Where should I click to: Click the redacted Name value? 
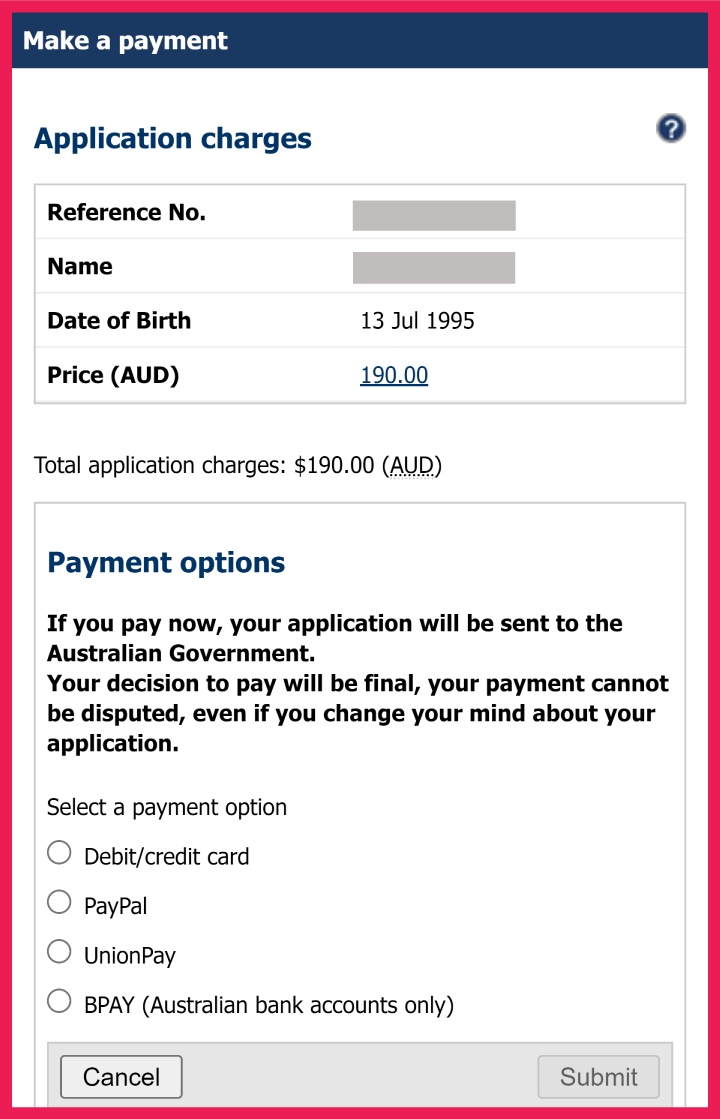[x=434, y=268]
